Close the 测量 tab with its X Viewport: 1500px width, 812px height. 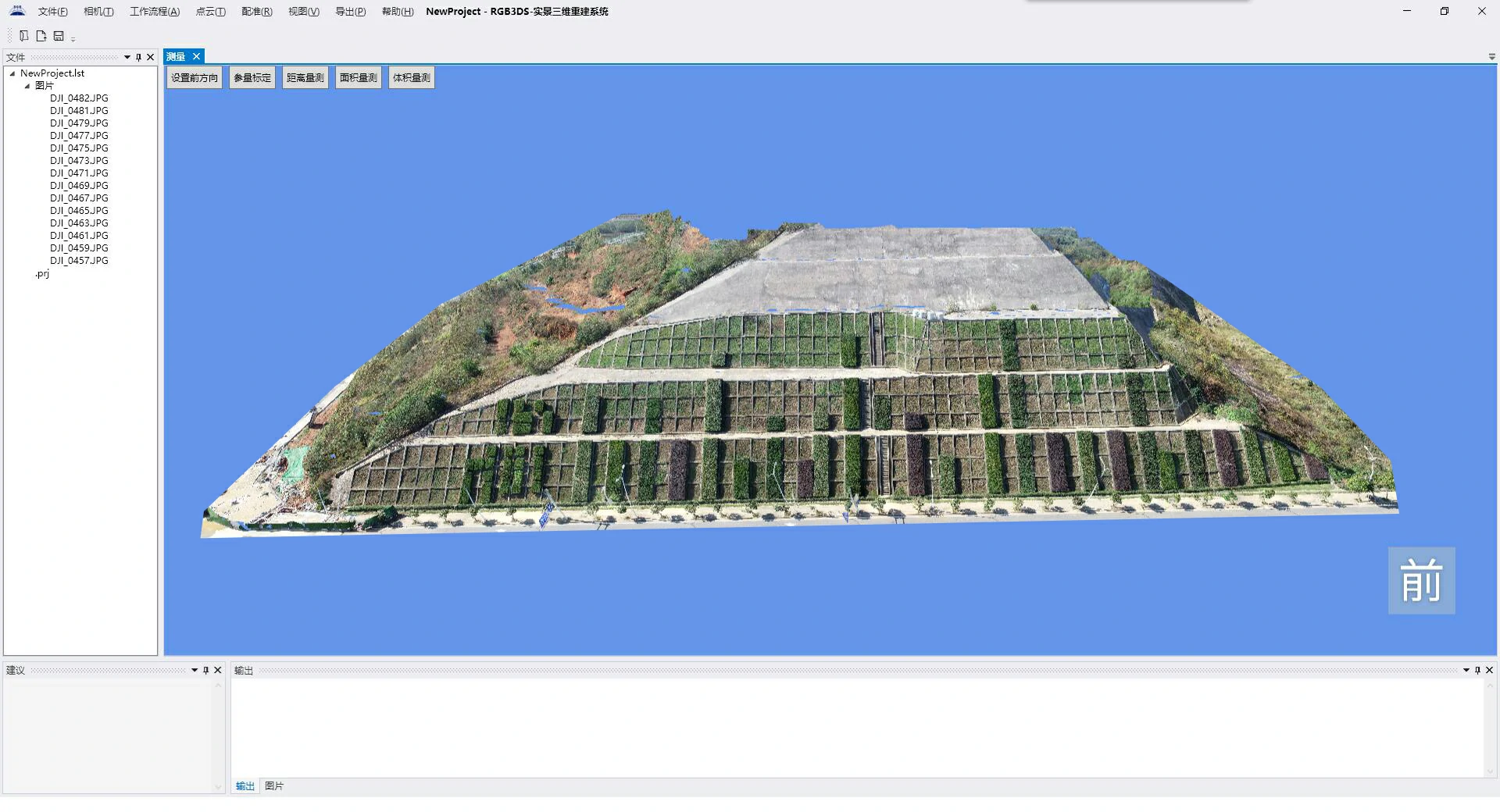[197, 56]
